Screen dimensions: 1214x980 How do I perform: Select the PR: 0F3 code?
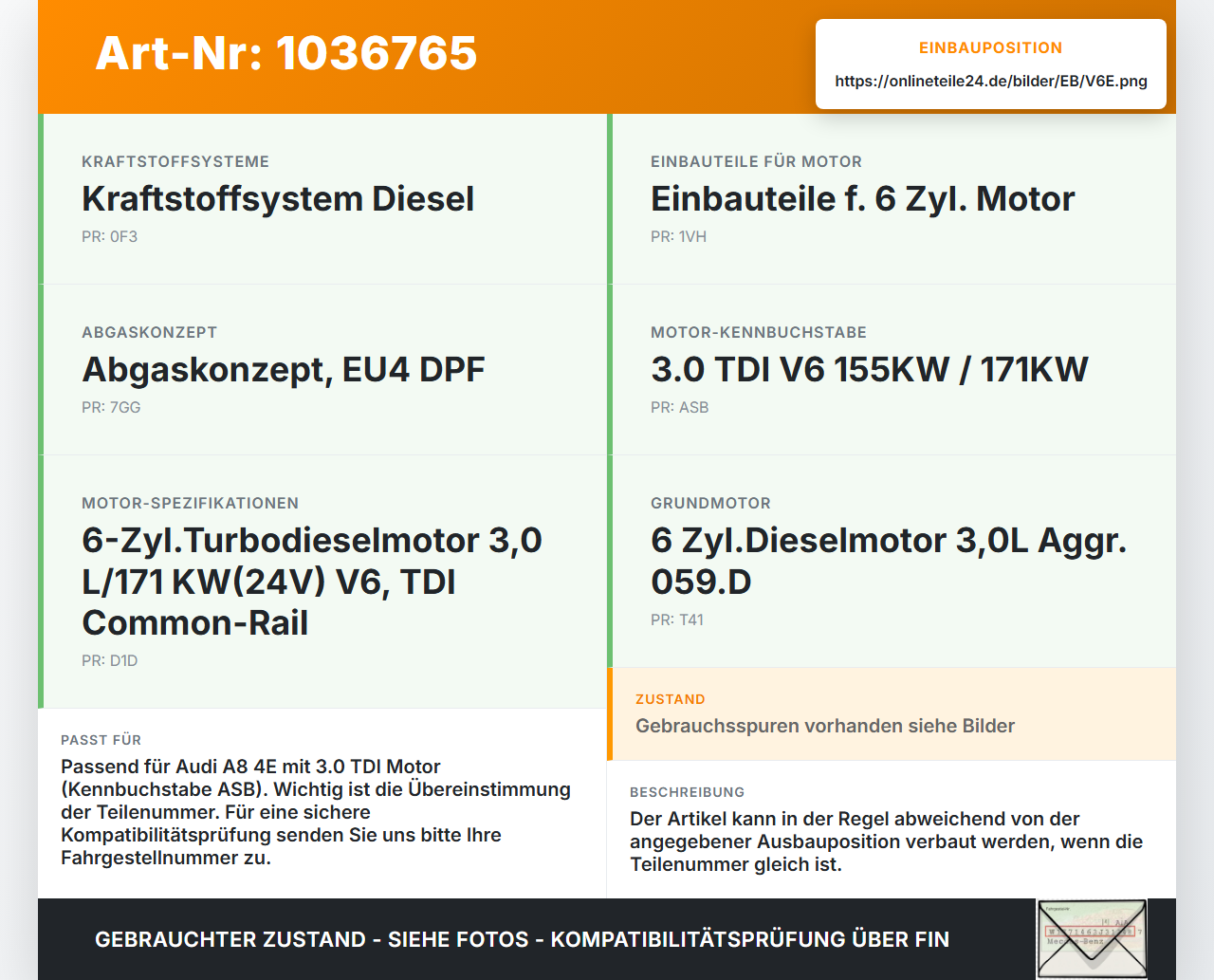pyautogui.click(x=110, y=237)
